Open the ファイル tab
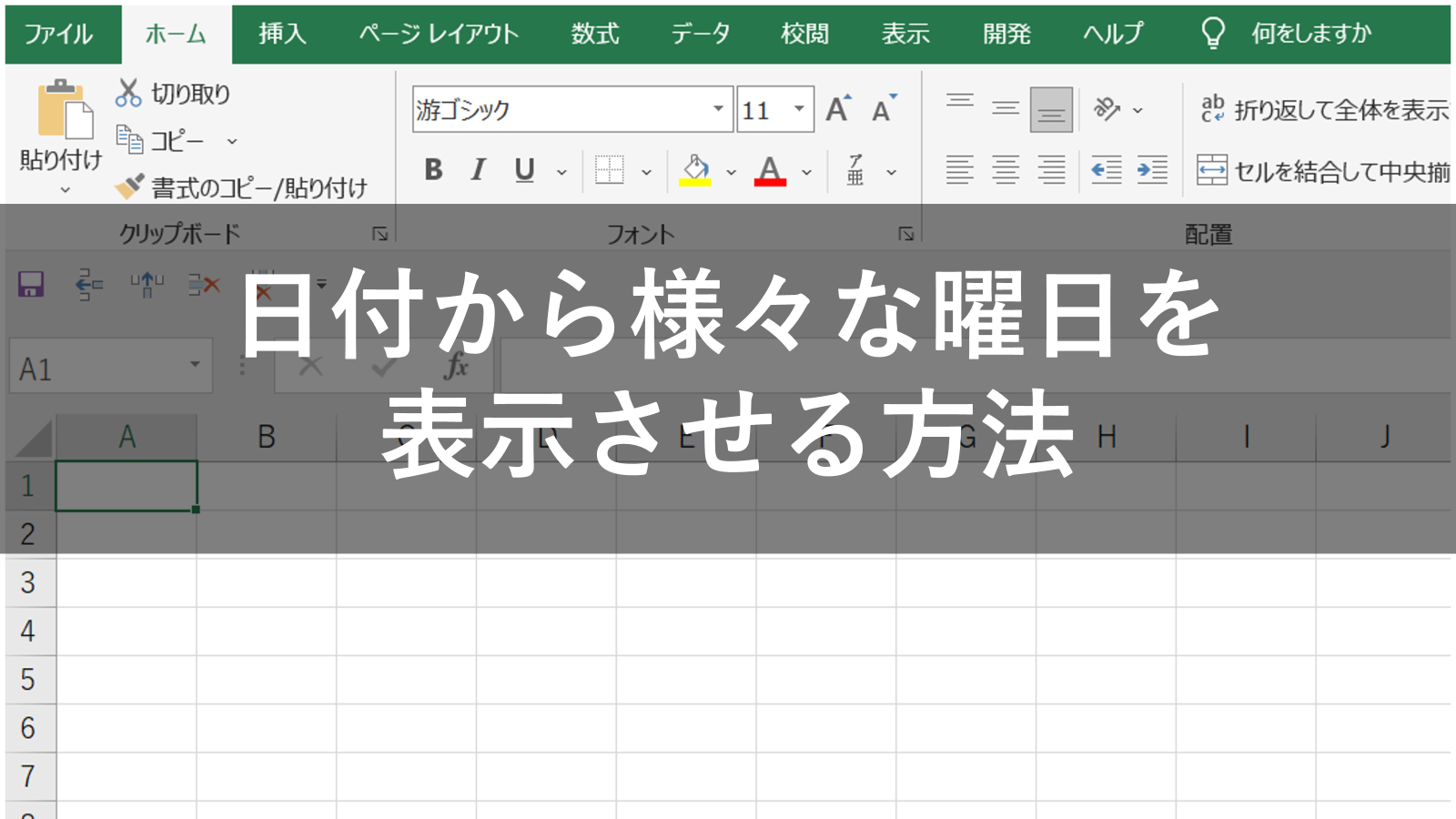The height and width of the screenshot is (819, 1456). point(58,35)
